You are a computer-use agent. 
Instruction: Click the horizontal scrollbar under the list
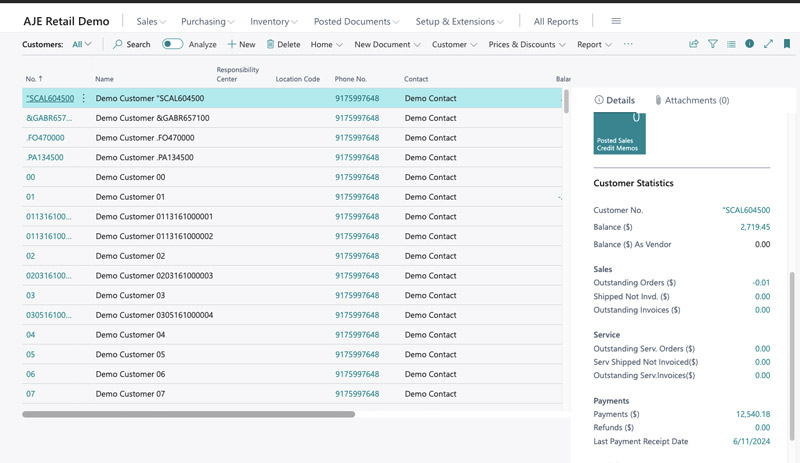[188, 413]
